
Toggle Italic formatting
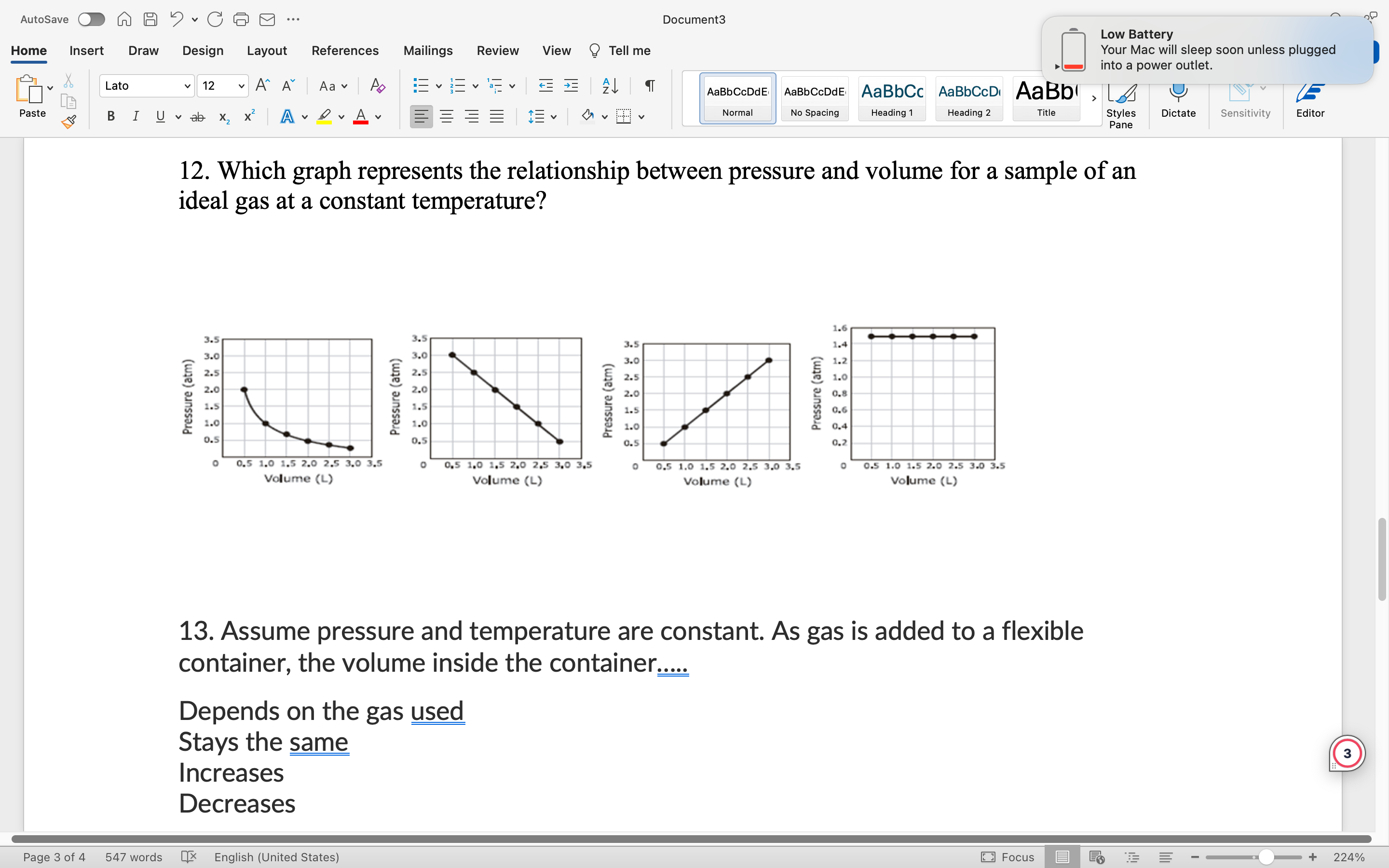coord(136,117)
